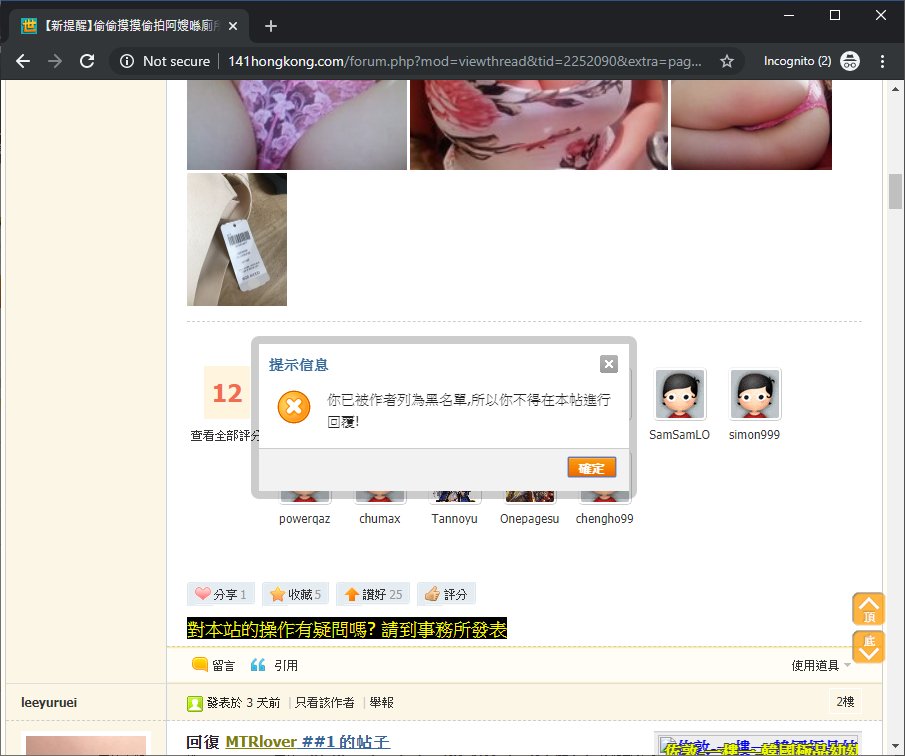Viewport: 905px width, 756px height.
Task: Jump to top with 頂 button
Action: [x=868, y=609]
